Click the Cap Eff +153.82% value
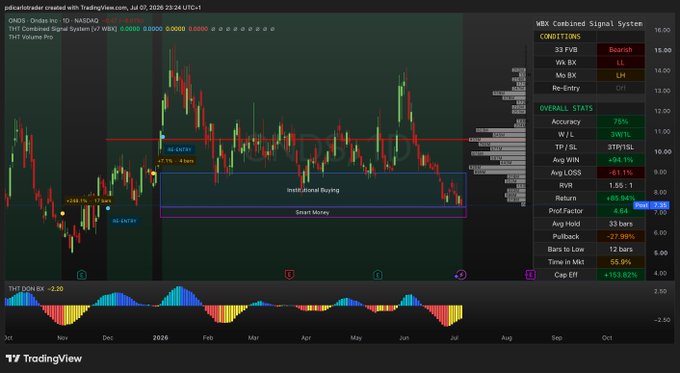The image size is (680, 373). pyautogui.click(x=621, y=275)
